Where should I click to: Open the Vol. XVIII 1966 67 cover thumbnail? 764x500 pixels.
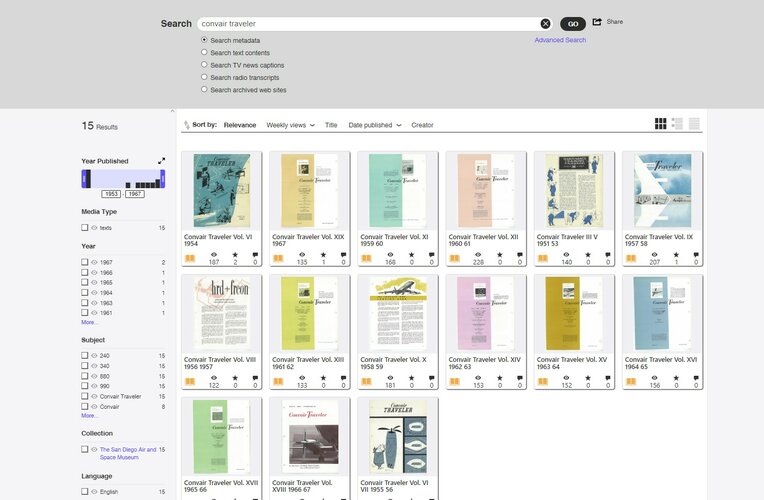310,436
